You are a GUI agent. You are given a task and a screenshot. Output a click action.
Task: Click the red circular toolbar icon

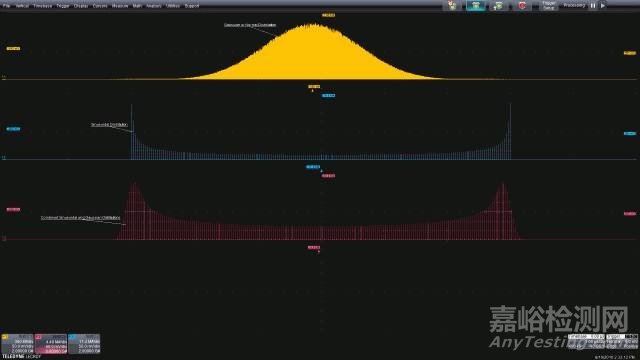click(x=522, y=6)
